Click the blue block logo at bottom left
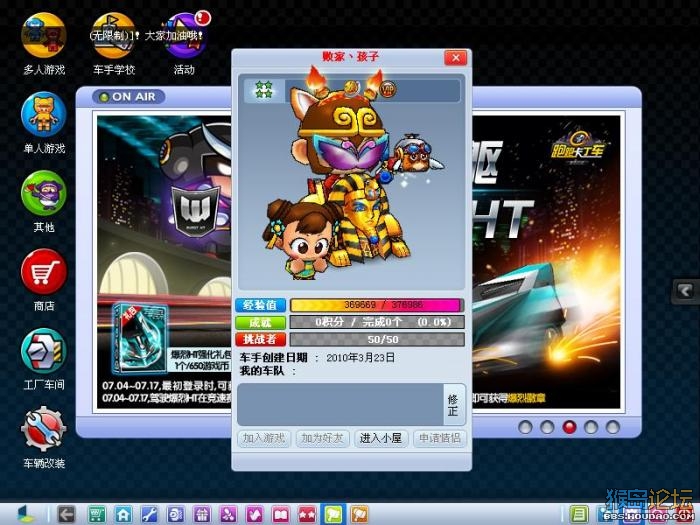Screen dimensions: 700x525 click(x=25, y=514)
